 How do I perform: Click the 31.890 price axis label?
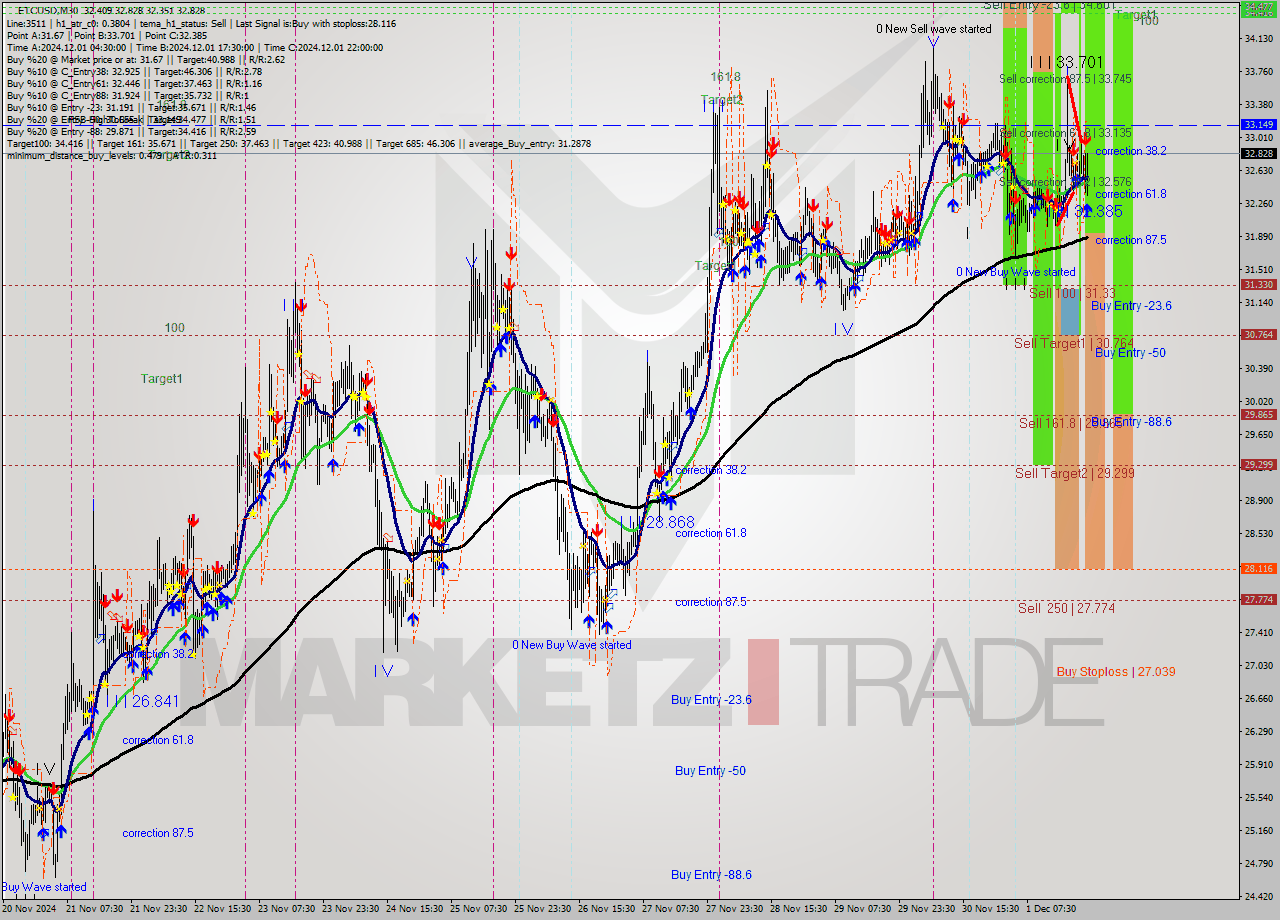click(x=1258, y=237)
